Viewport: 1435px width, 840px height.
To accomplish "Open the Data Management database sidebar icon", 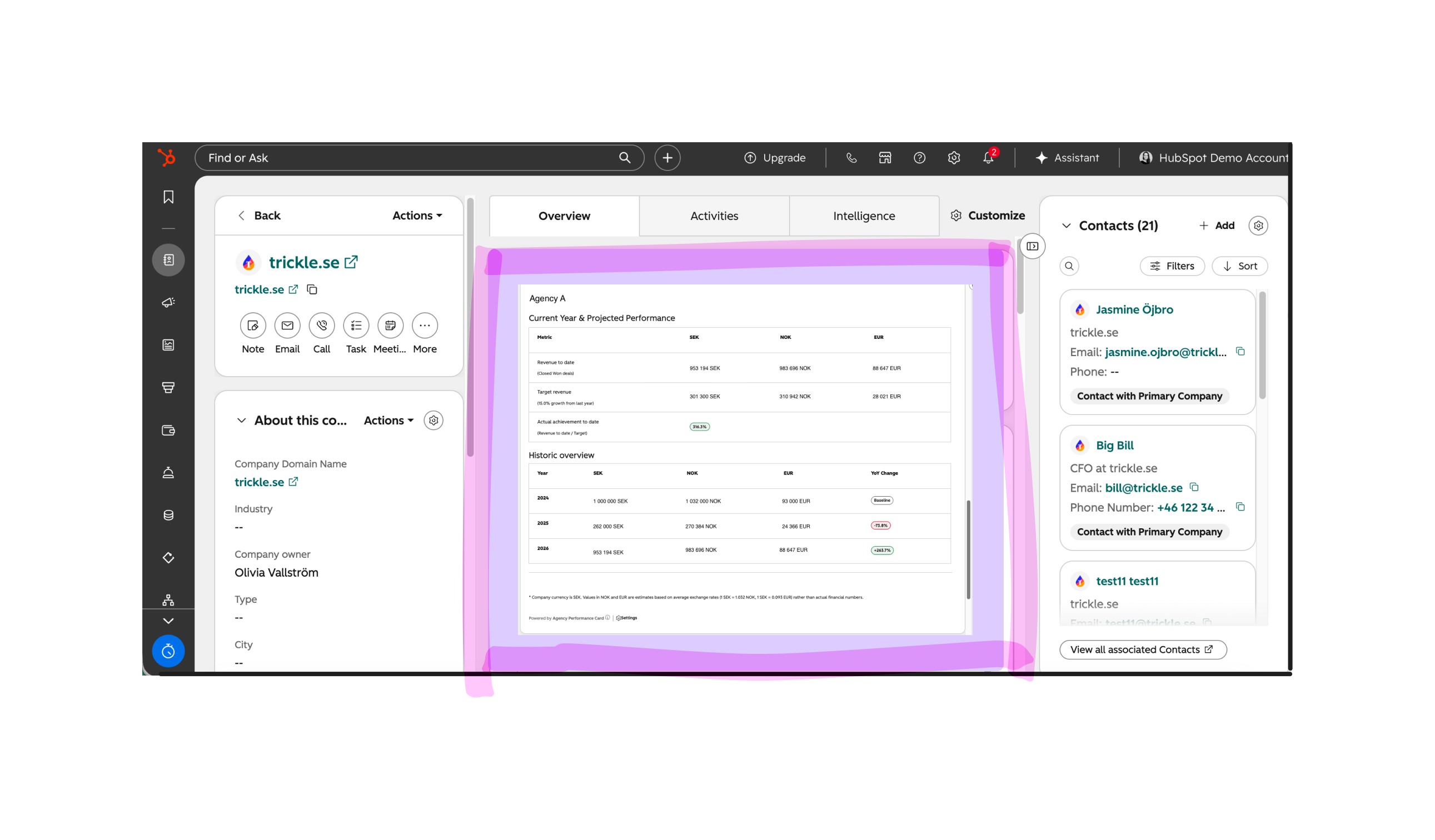I will point(168,515).
